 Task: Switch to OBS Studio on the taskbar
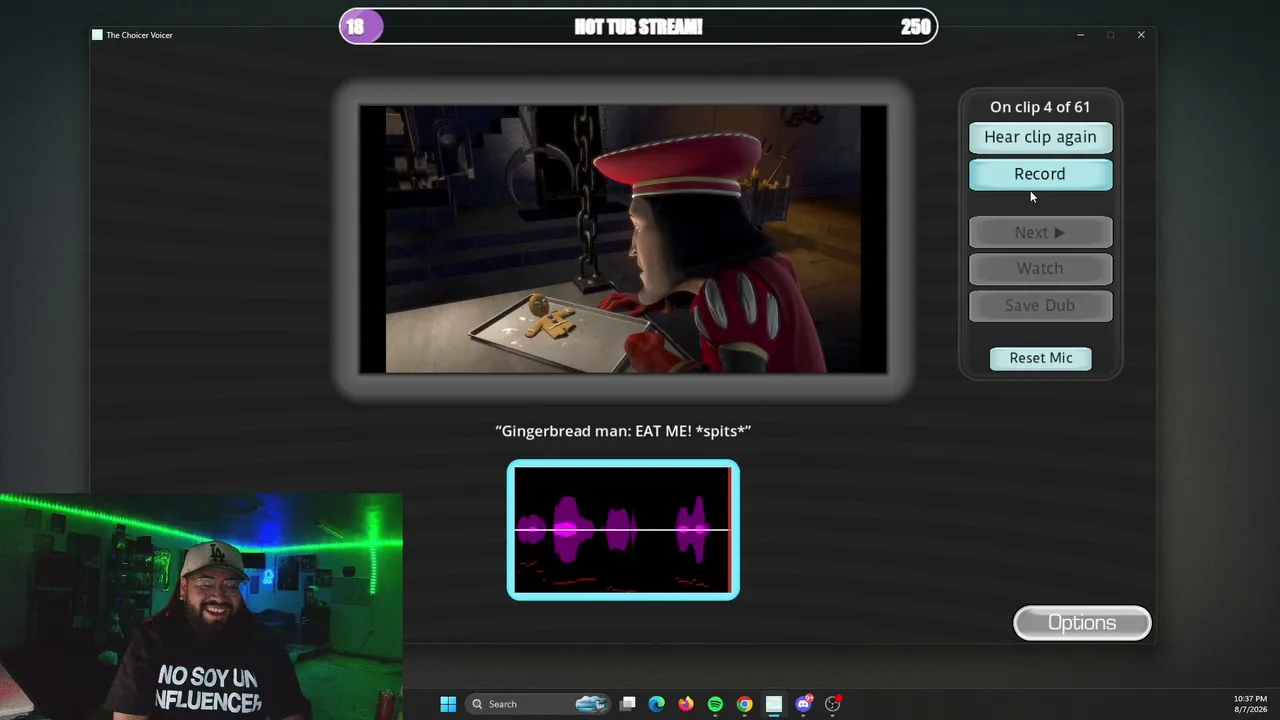(833, 704)
